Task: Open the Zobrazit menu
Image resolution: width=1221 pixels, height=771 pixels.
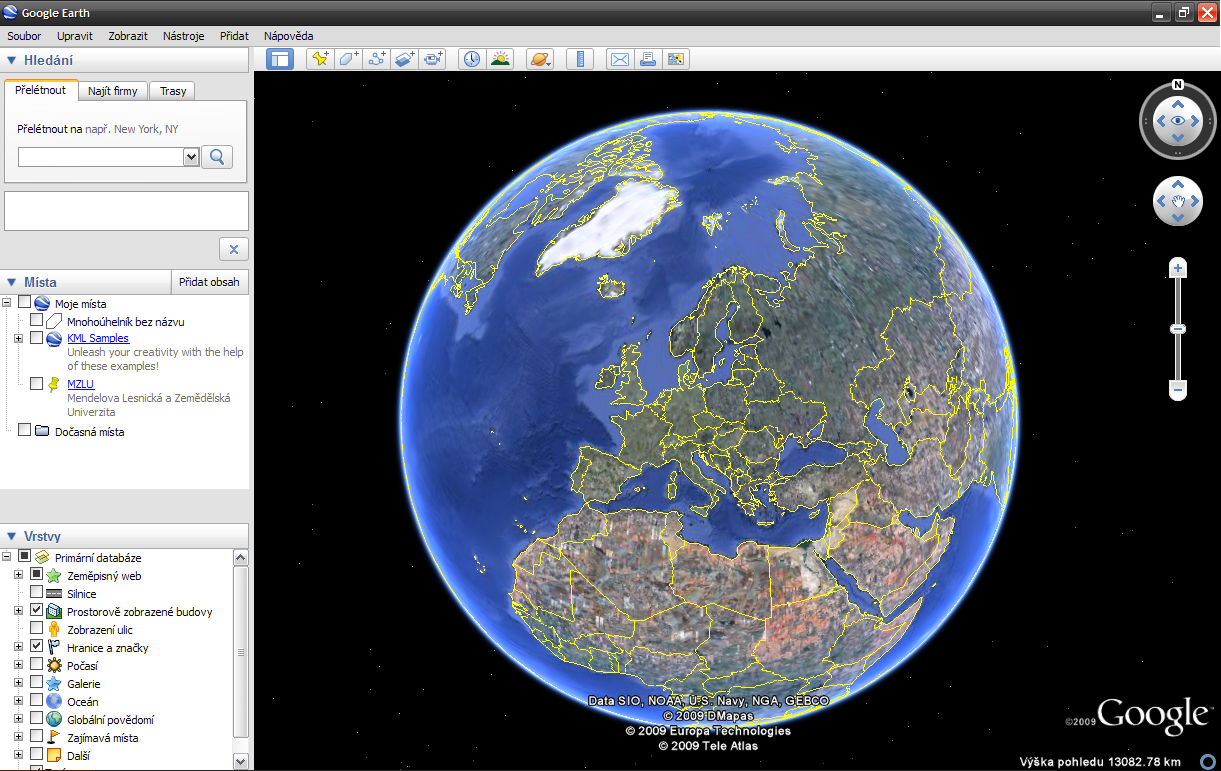Action: [128, 36]
